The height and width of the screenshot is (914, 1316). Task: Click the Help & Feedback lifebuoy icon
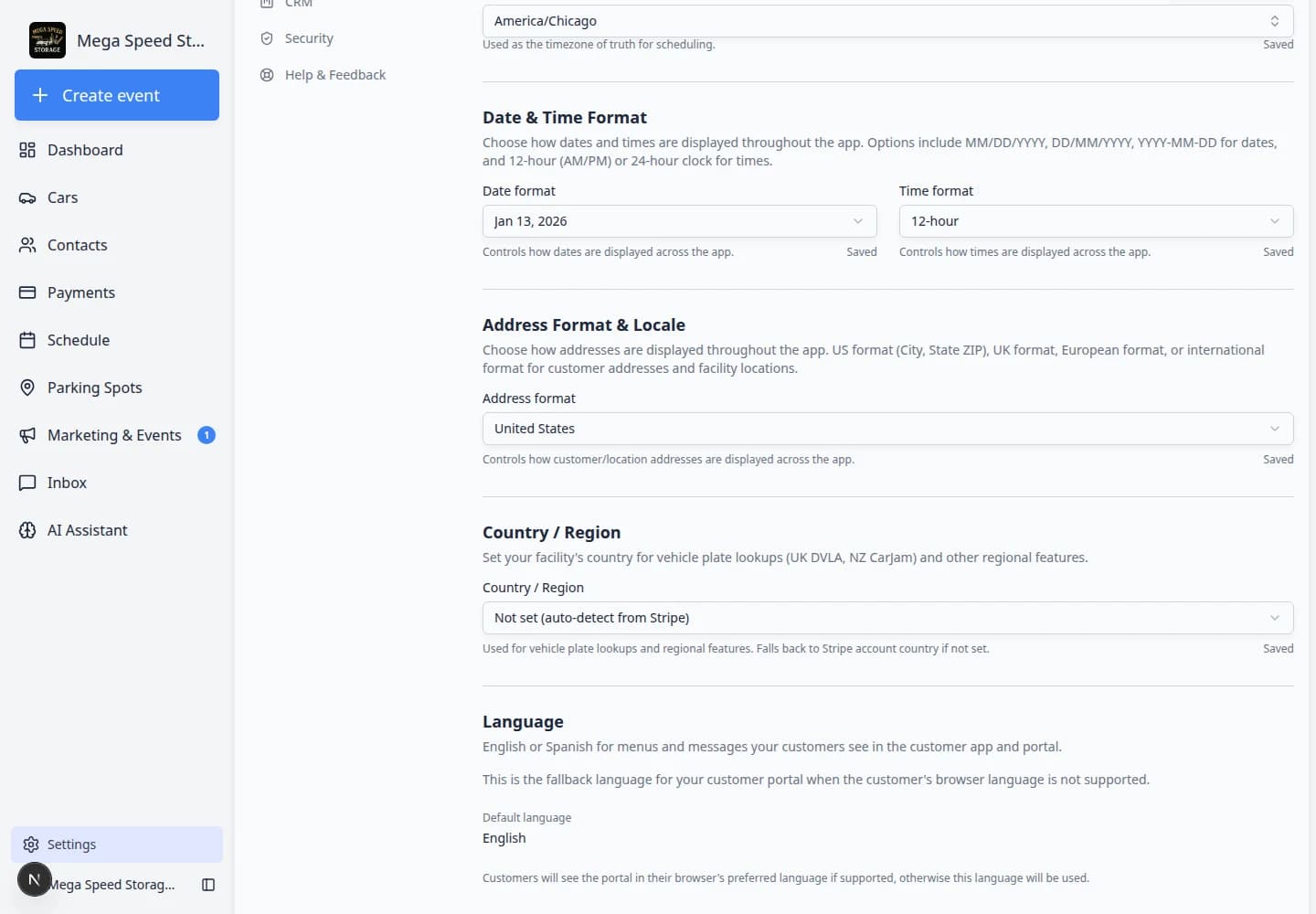(267, 75)
